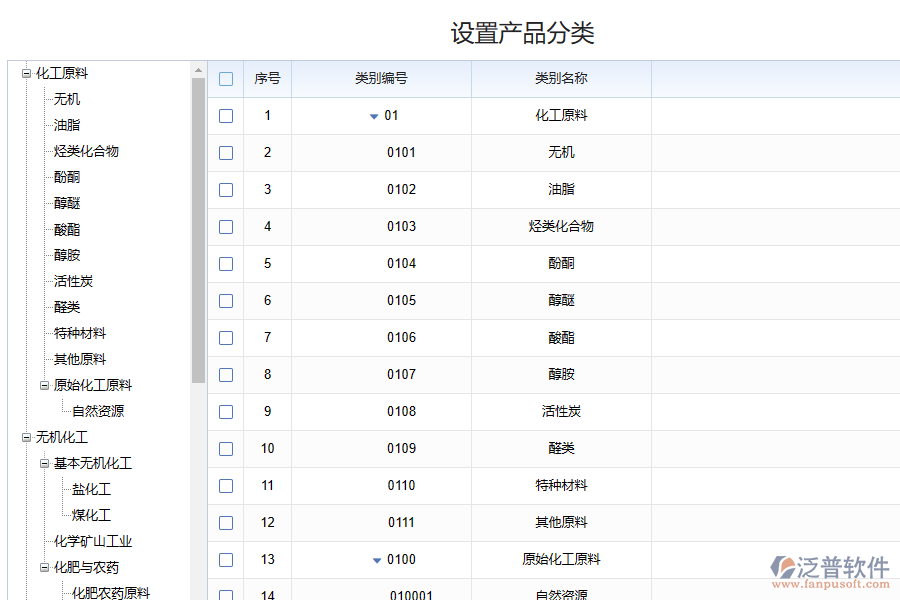
Task: Click the 特种材料 name cell in table
Action: pyautogui.click(x=561, y=486)
